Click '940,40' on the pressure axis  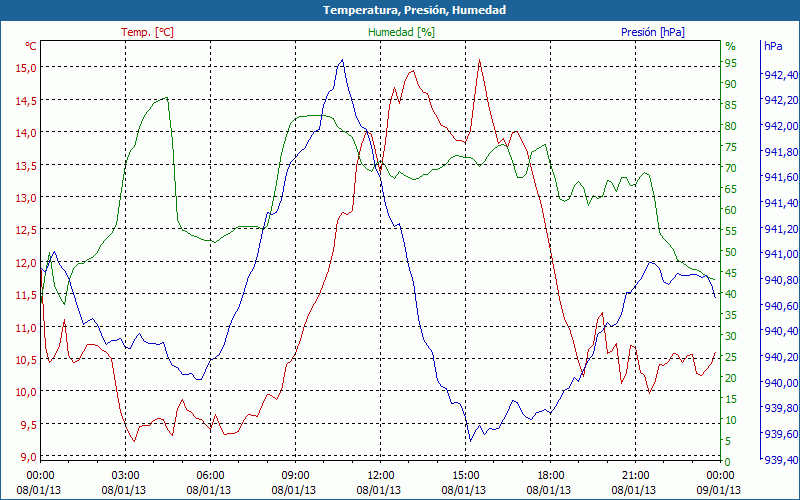(x=781, y=332)
